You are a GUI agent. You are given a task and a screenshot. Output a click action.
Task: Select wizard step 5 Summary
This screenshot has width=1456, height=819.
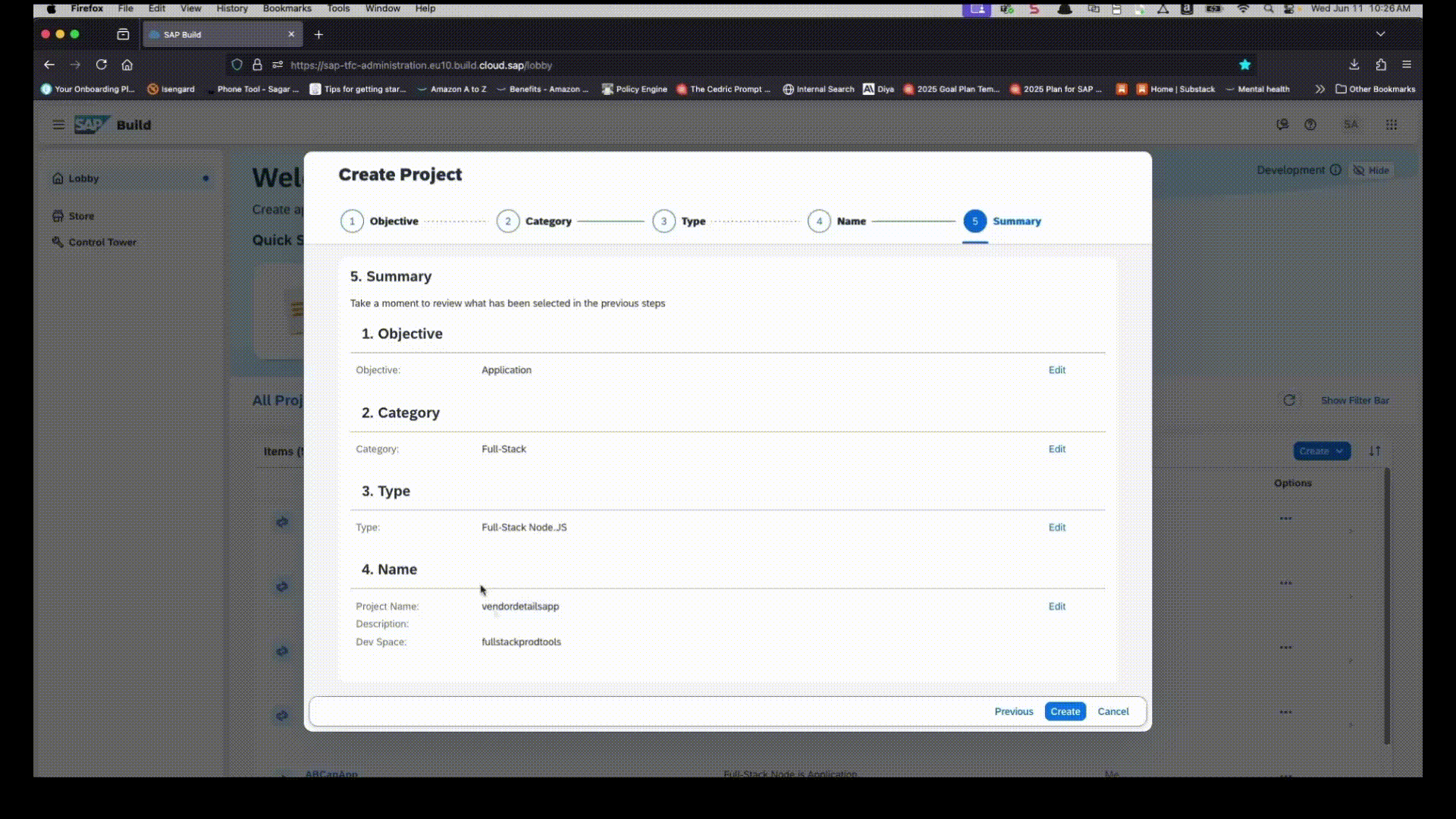tap(975, 221)
